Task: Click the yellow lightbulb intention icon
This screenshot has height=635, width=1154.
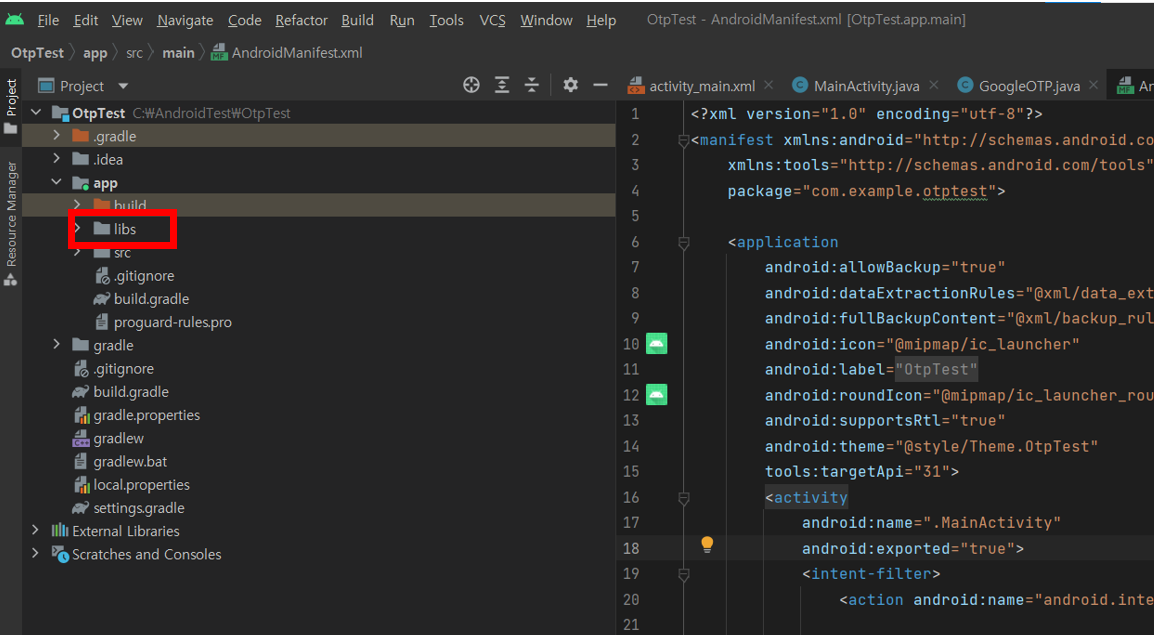Action: click(x=707, y=544)
